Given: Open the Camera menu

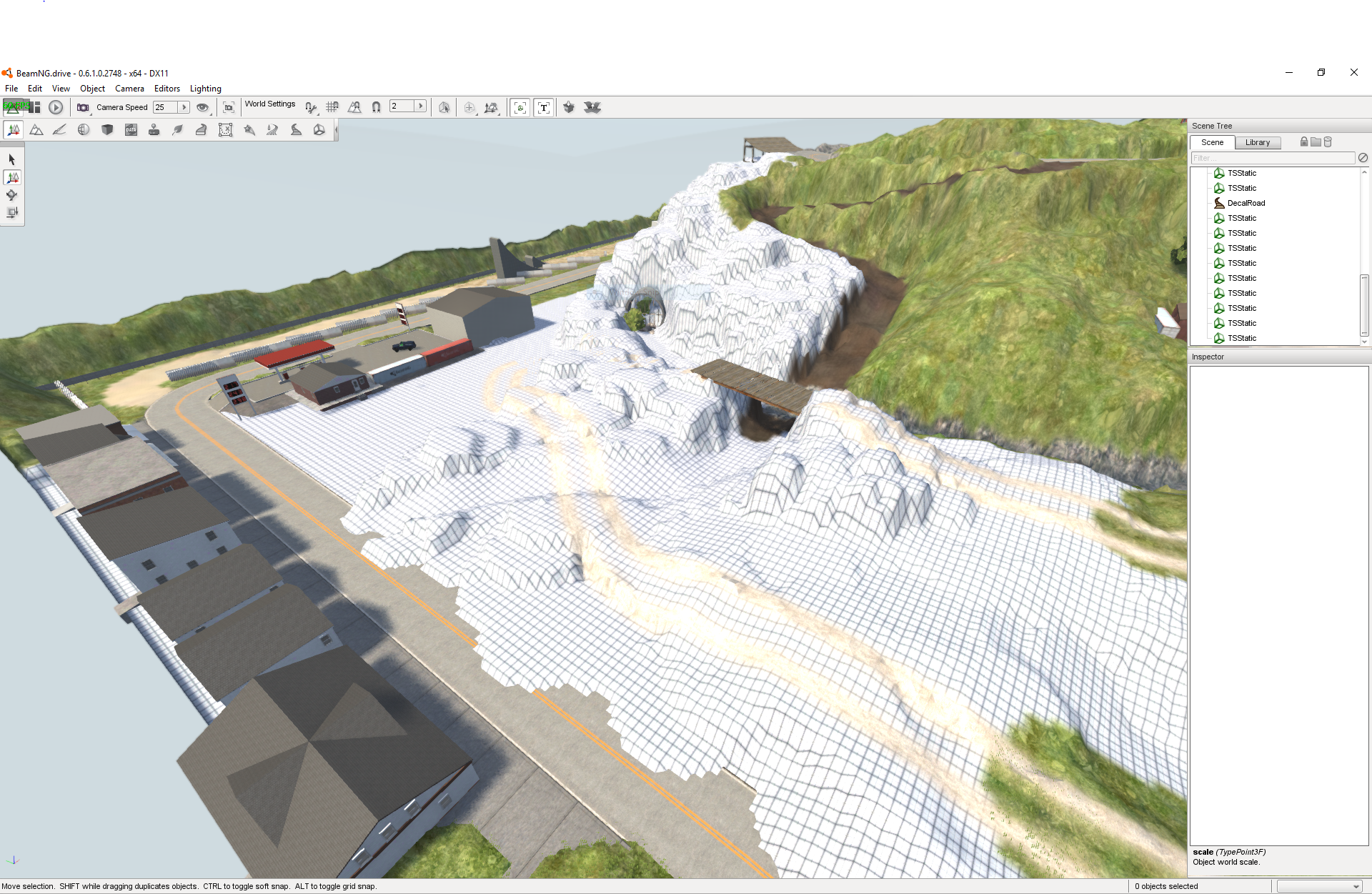Looking at the screenshot, I should (x=129, y=89).
